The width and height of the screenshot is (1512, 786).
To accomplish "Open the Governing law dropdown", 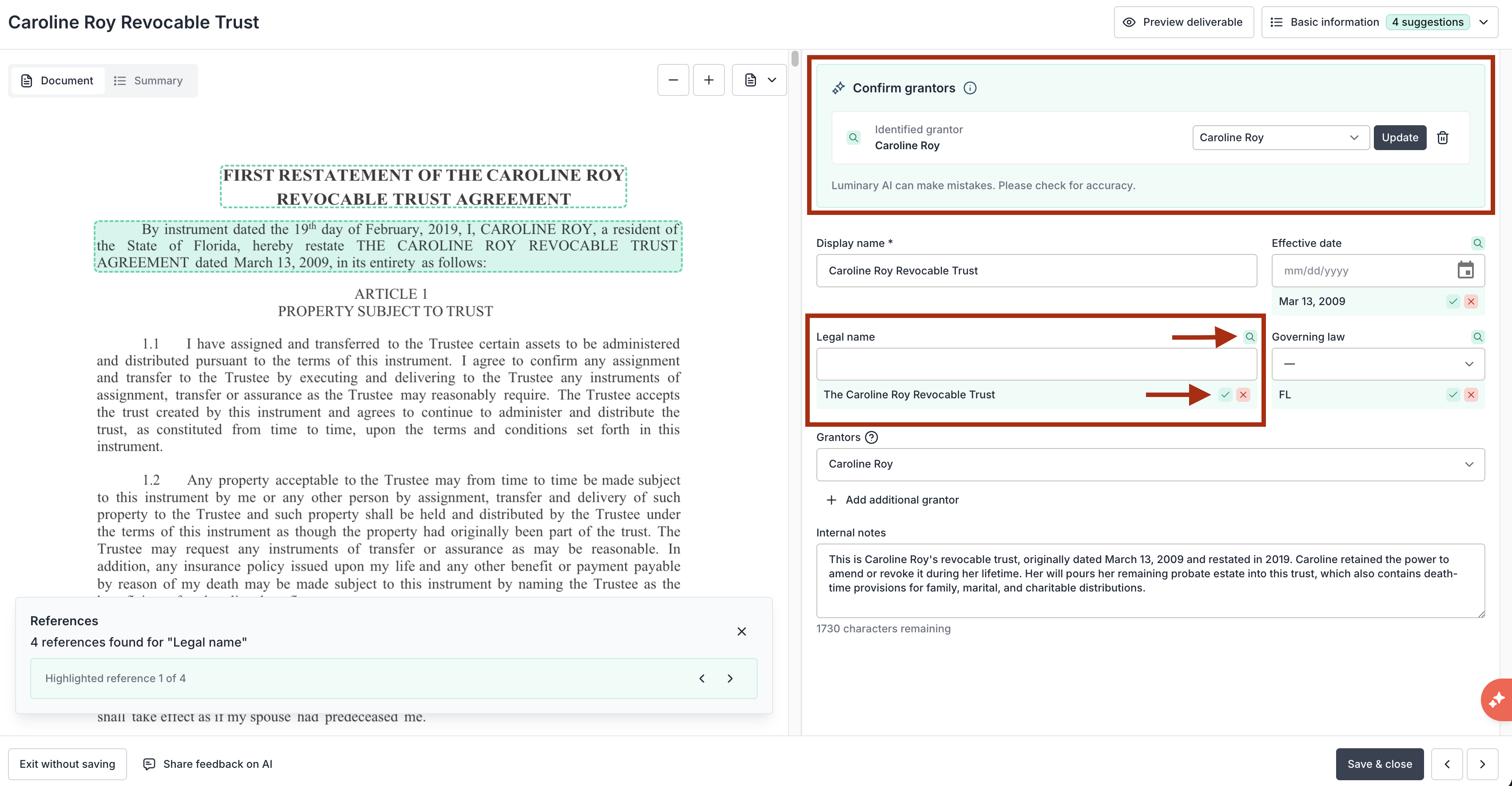I will pos(1378,364).
